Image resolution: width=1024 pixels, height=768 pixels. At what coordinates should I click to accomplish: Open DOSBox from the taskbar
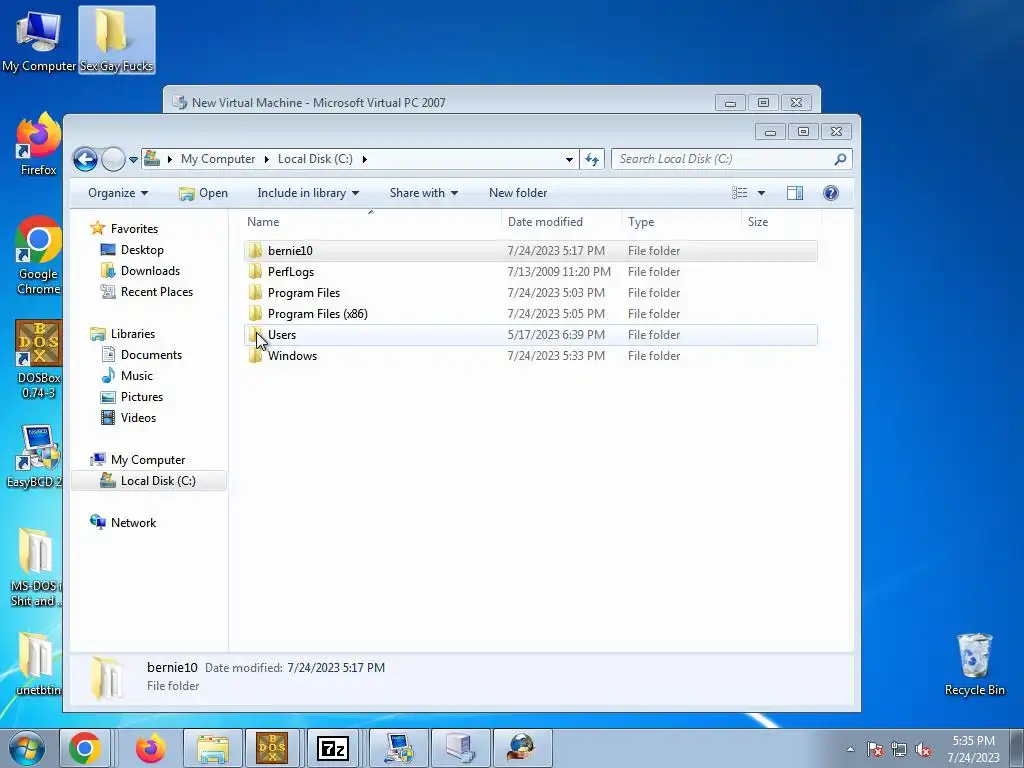coord(272,748)
